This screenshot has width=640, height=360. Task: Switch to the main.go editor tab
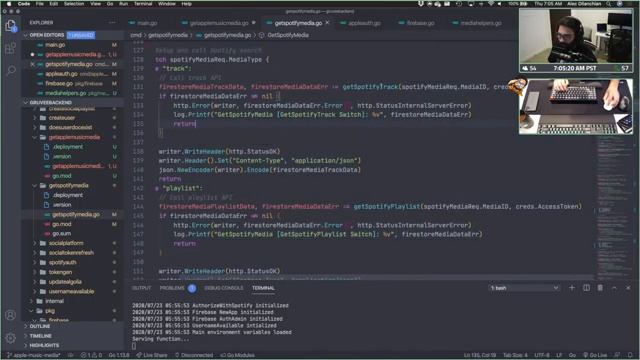coord(147,23)
